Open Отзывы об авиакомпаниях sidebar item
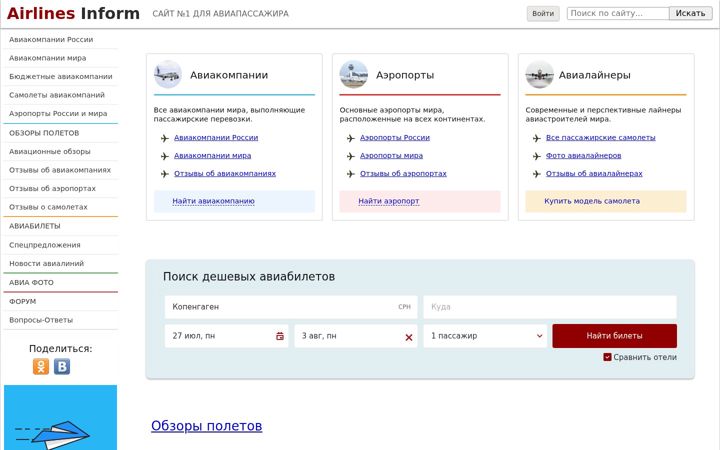This screenshot has width=720, height=450. pos(60,170)
